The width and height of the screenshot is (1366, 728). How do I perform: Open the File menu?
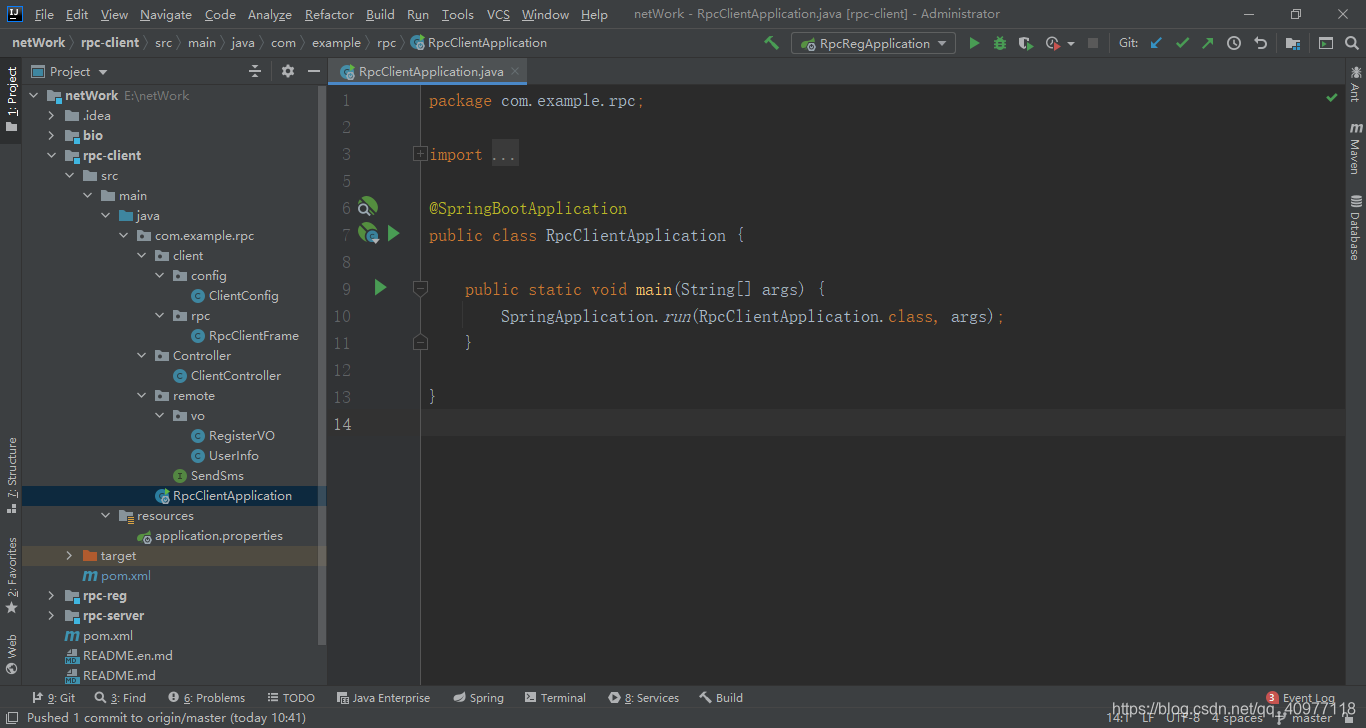click(x=44, y=14)
